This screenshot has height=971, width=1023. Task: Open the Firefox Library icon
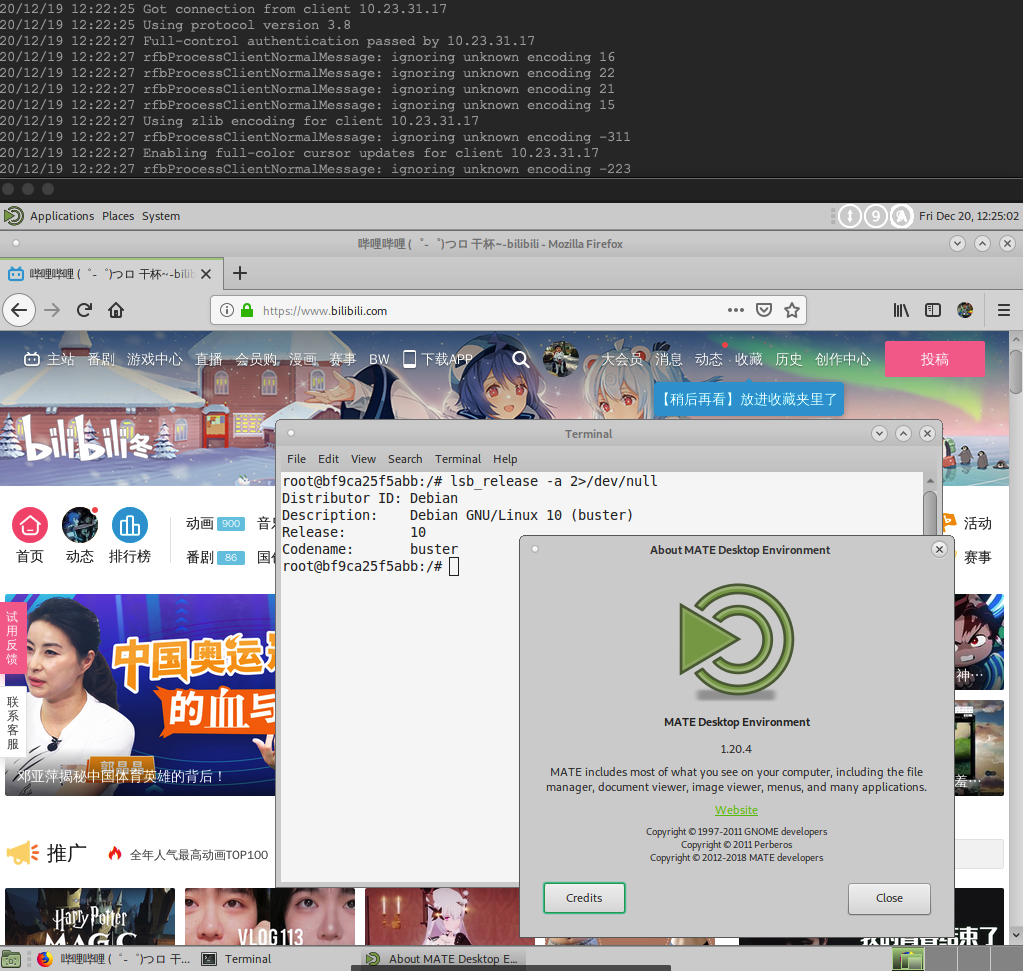point(900,310)
